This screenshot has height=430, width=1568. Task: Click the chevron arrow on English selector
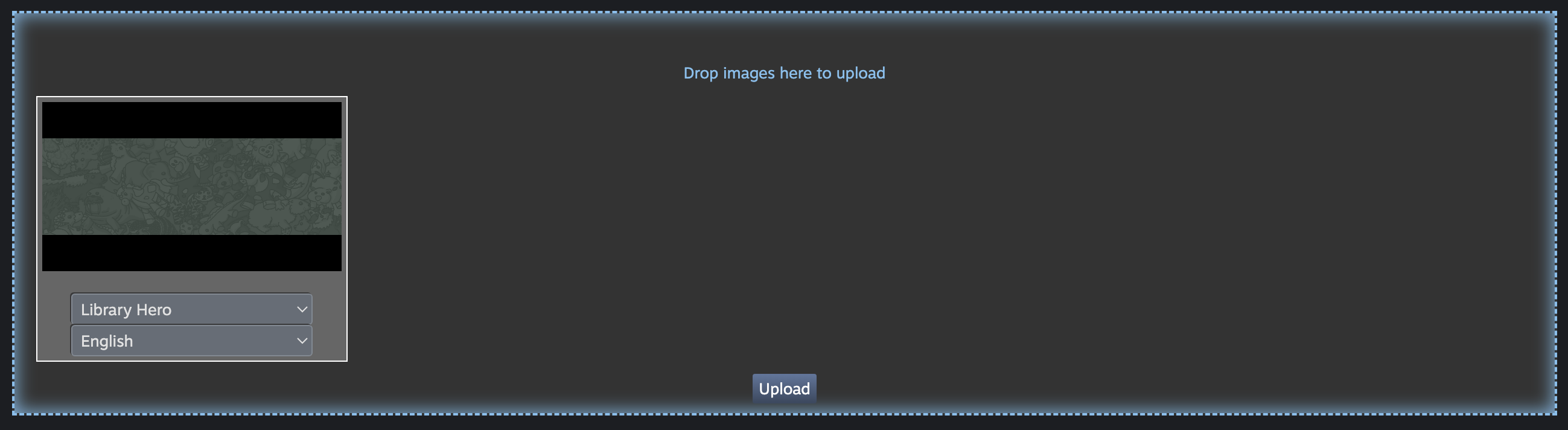301,341
